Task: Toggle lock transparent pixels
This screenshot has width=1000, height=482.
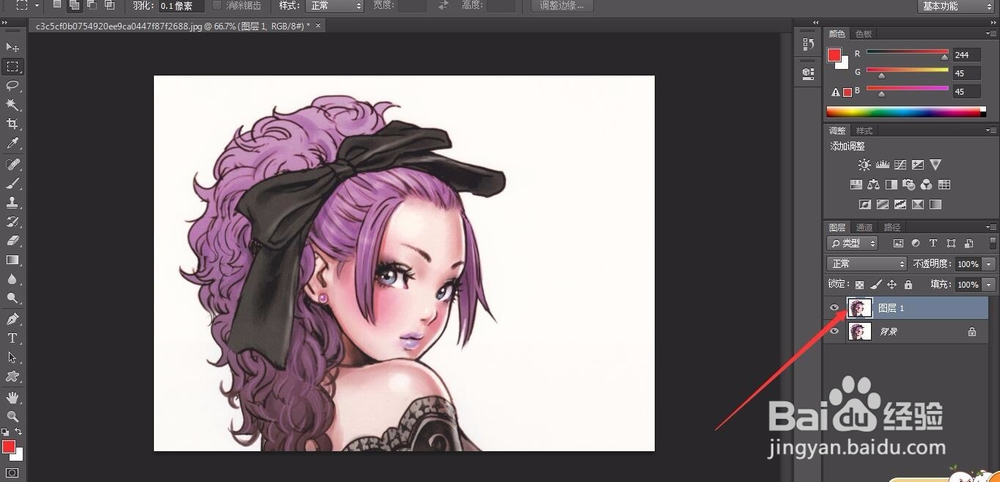Action: [860, 284]
